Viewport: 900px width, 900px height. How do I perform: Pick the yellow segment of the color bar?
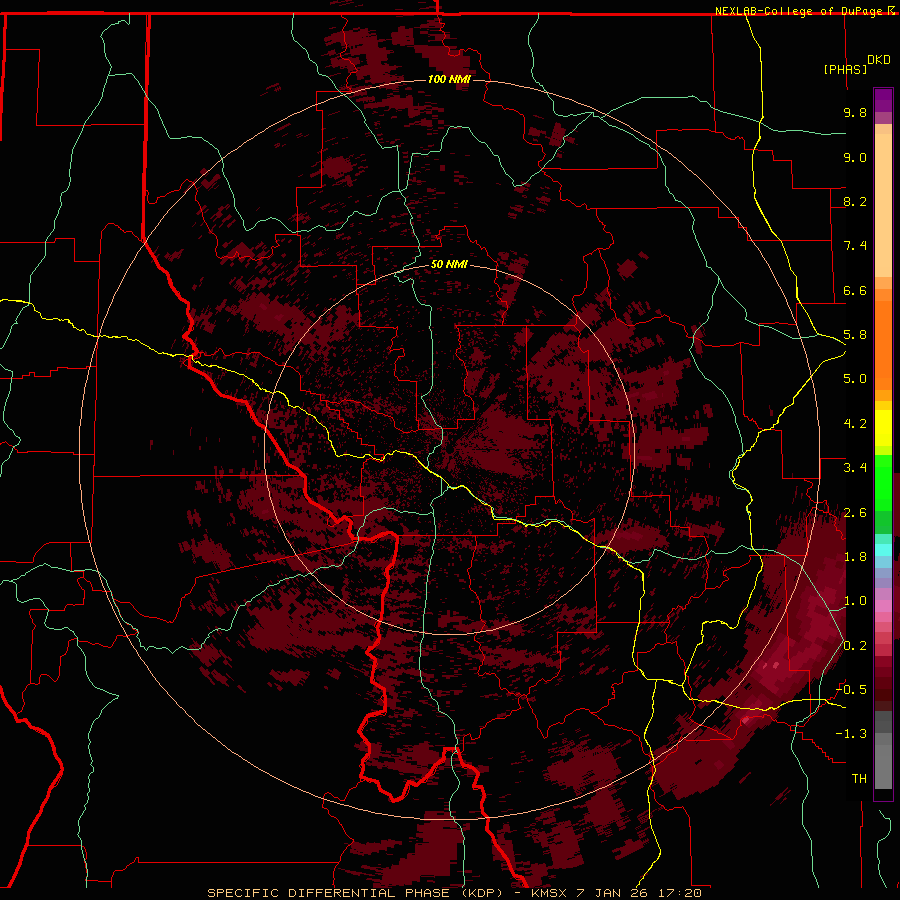[883, 428]
